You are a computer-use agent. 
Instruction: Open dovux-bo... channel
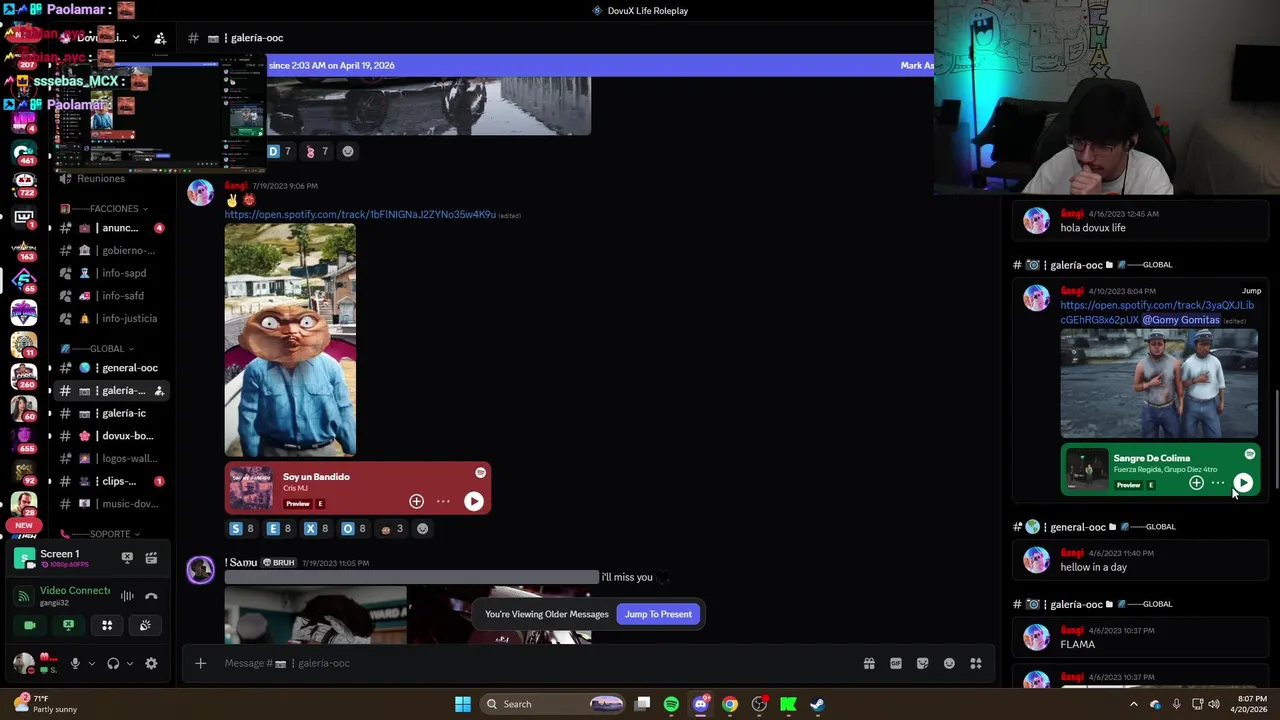point(111,436)
